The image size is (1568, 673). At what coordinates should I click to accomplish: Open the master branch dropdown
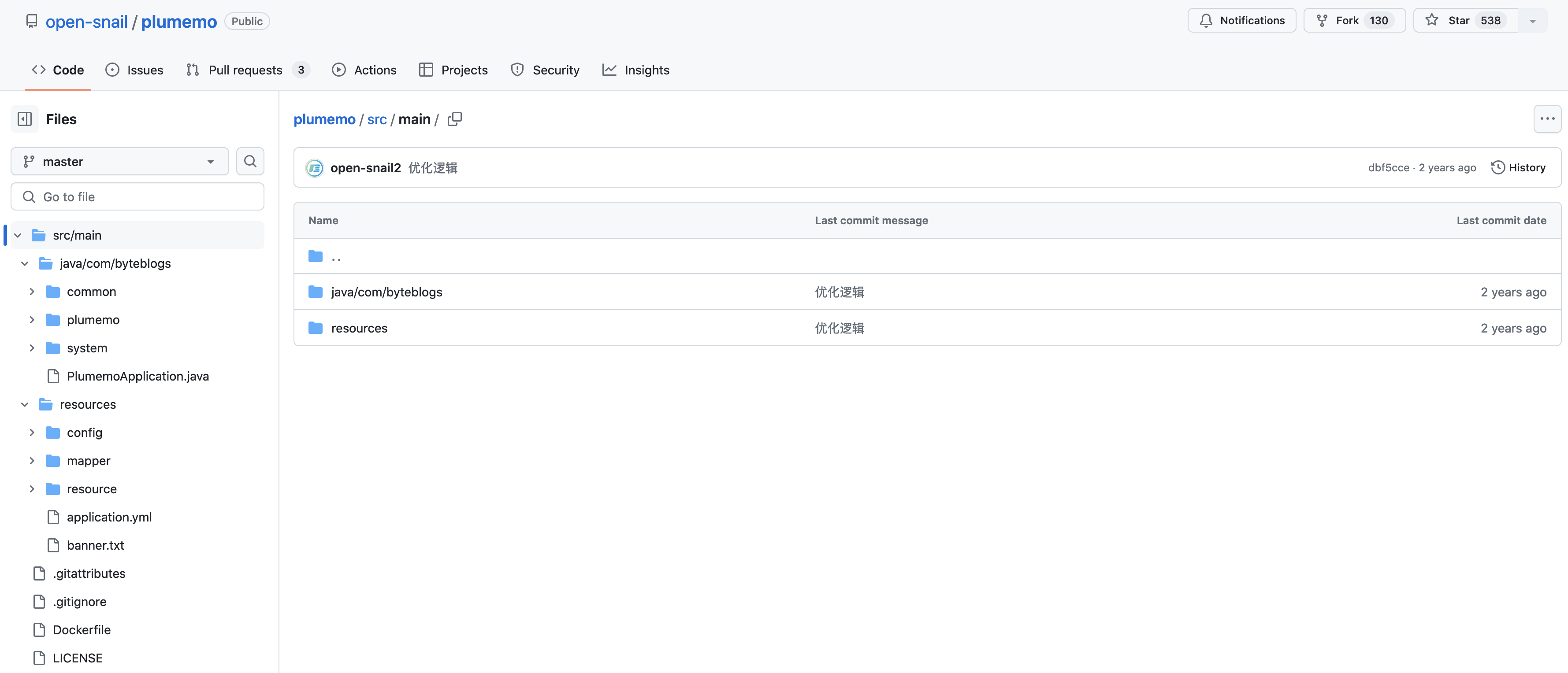119,161
